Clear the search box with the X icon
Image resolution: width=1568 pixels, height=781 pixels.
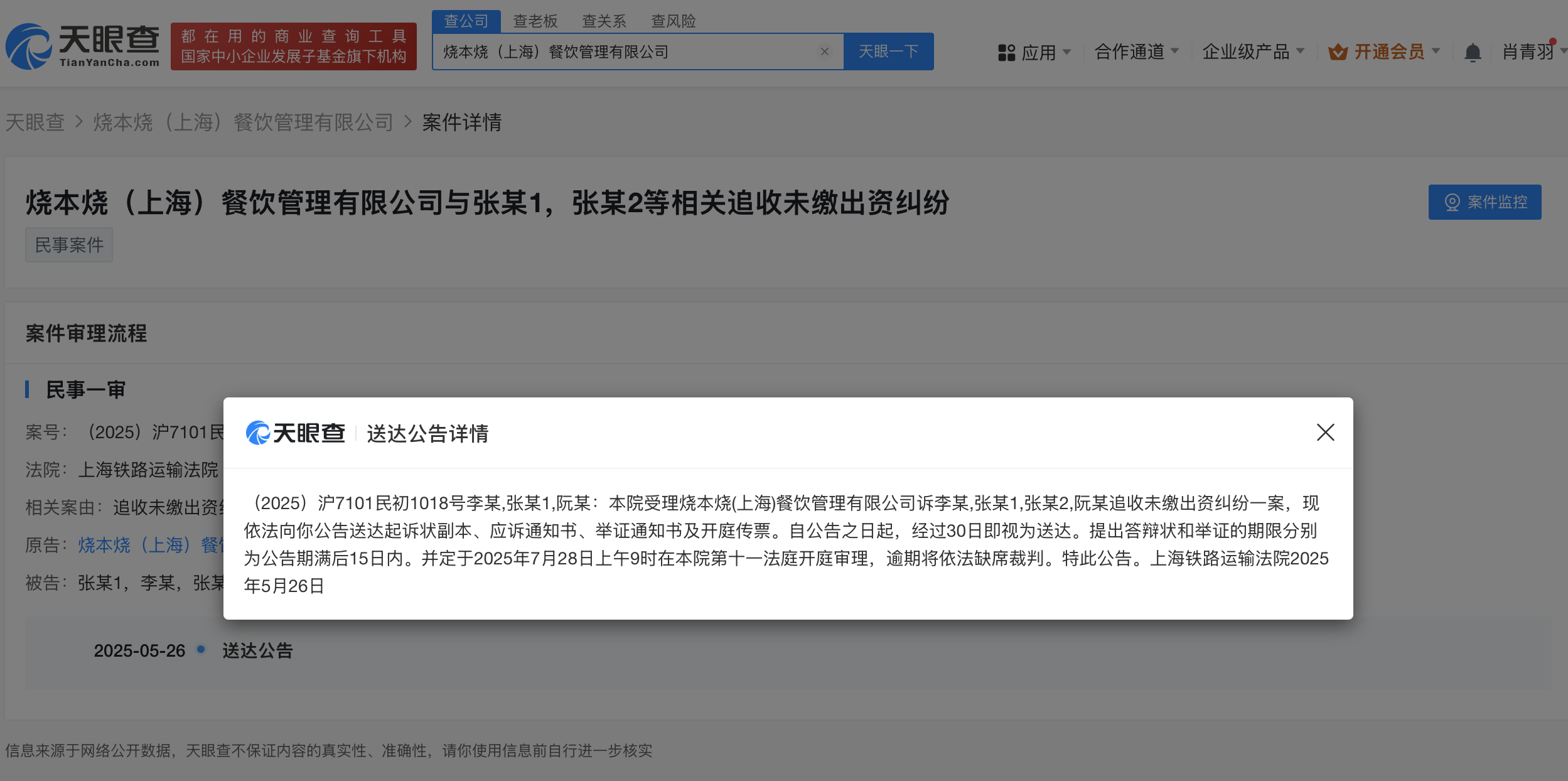point(825,51)
